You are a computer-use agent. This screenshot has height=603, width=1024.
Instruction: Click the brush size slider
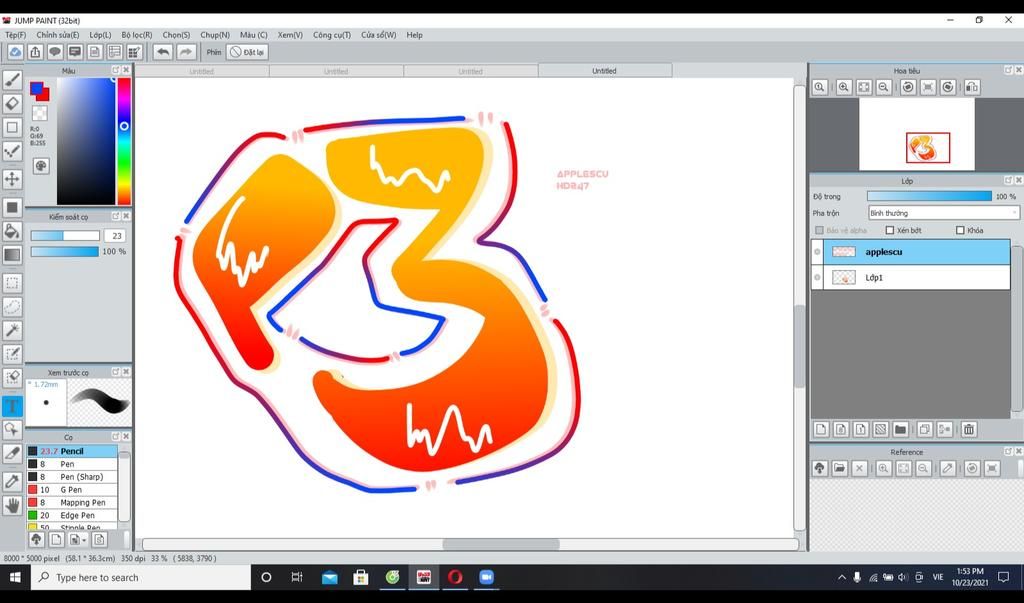[65, 236]
